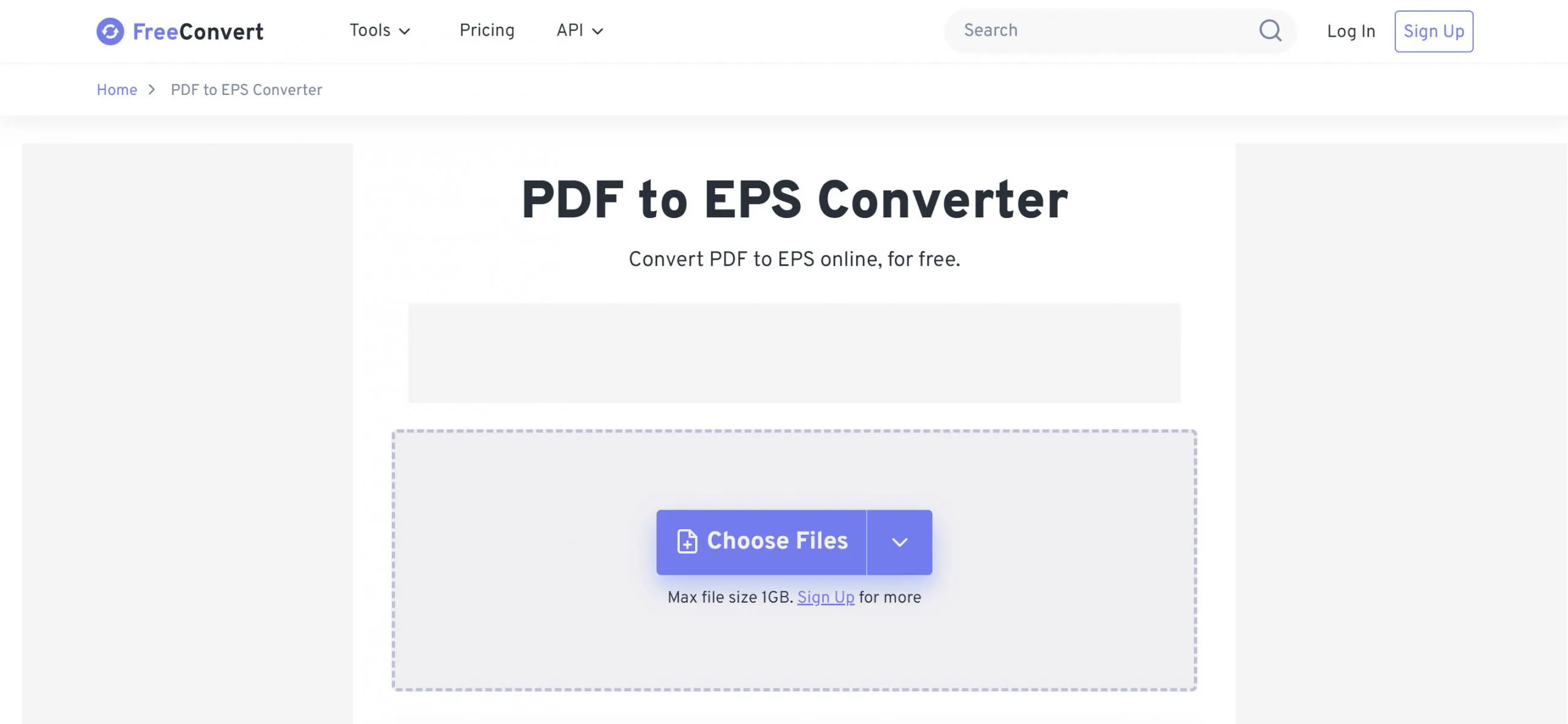
Task: Click the Pricing menu item
Action: click(x=487, y=31)
